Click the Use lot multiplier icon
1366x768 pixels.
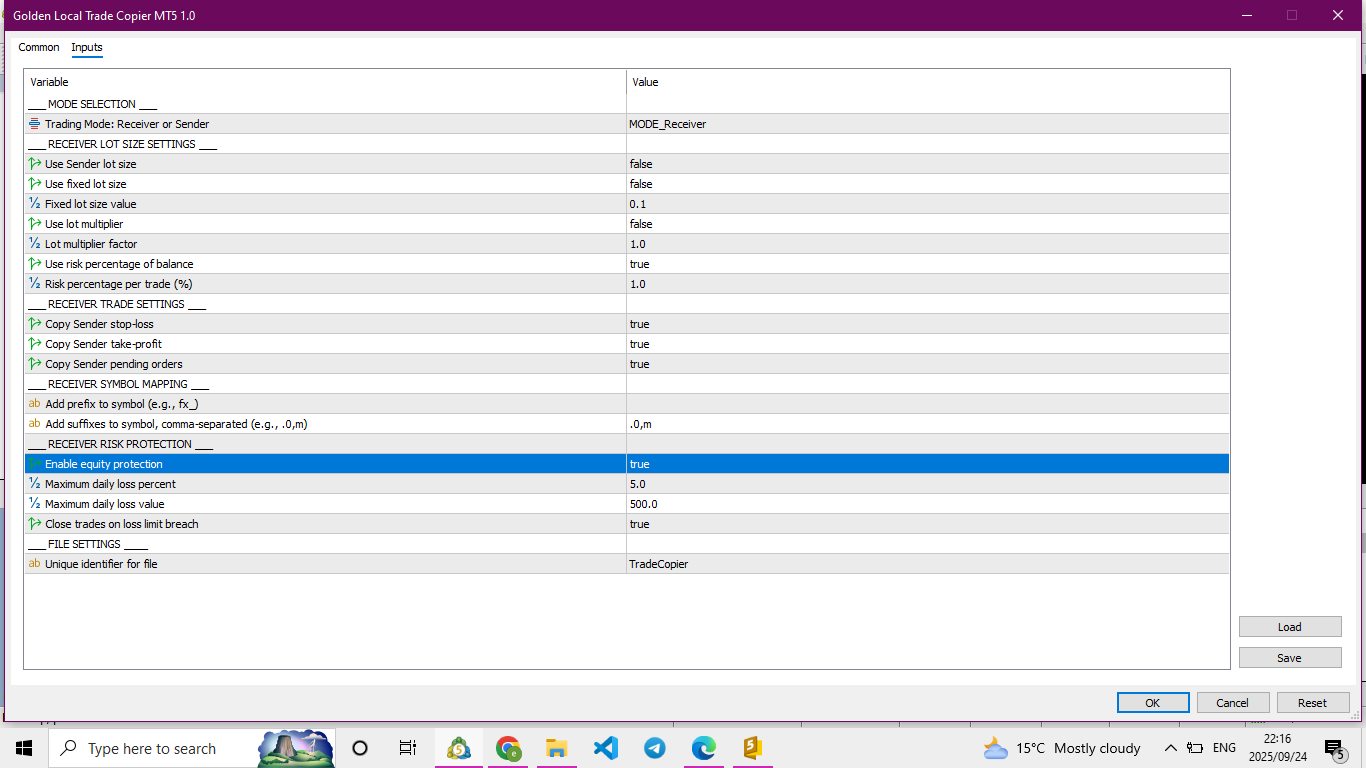35,224
